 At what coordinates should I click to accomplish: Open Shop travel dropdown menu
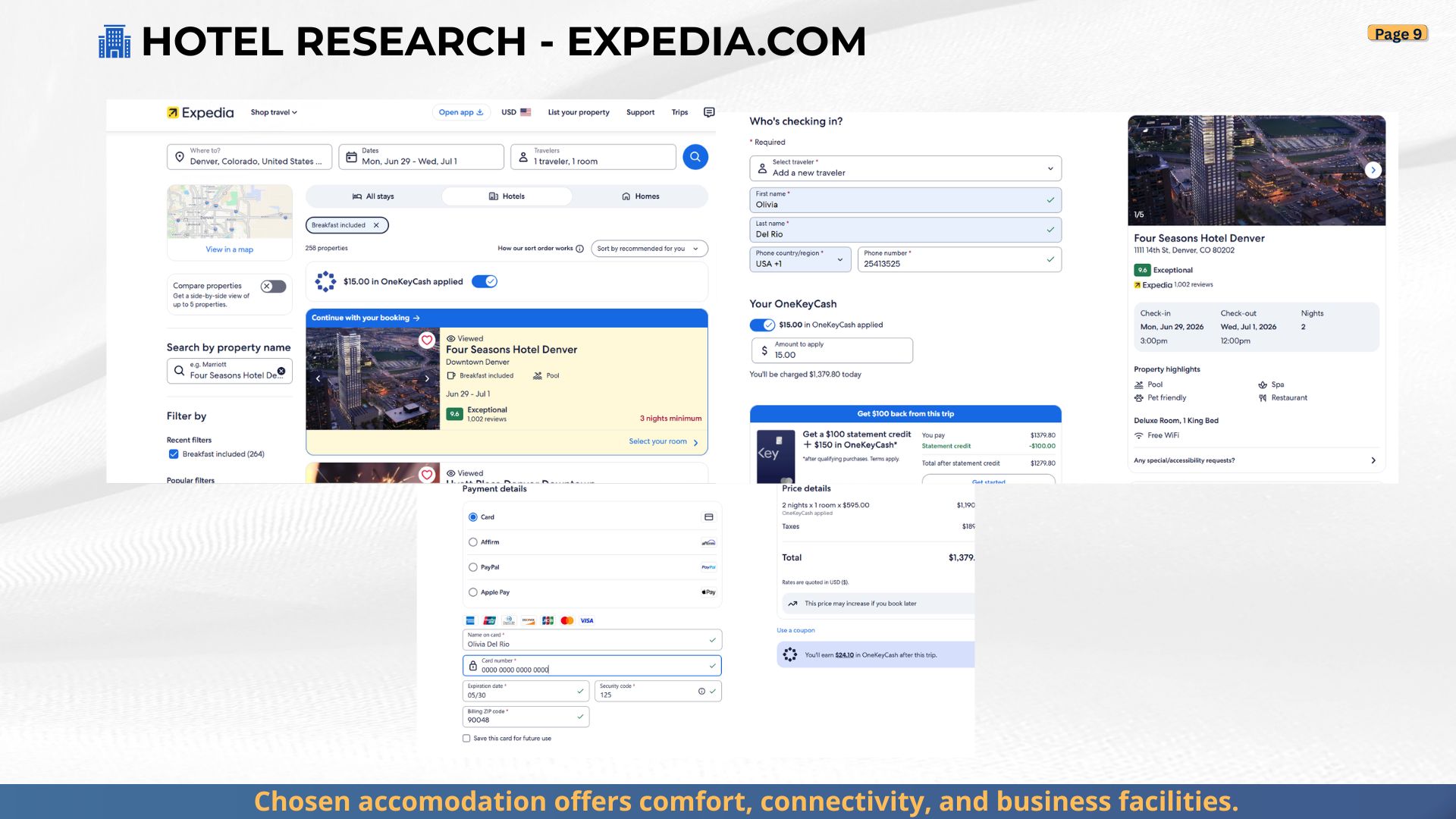click(274, 112)
